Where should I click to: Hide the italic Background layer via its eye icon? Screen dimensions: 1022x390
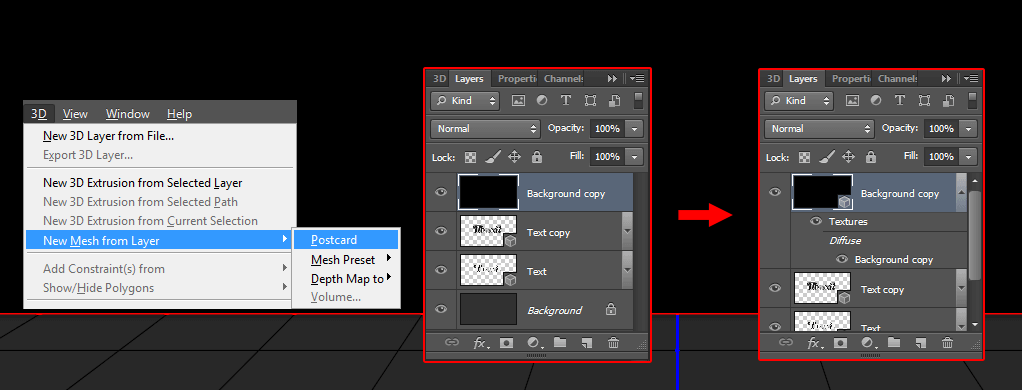click(441, 310)
